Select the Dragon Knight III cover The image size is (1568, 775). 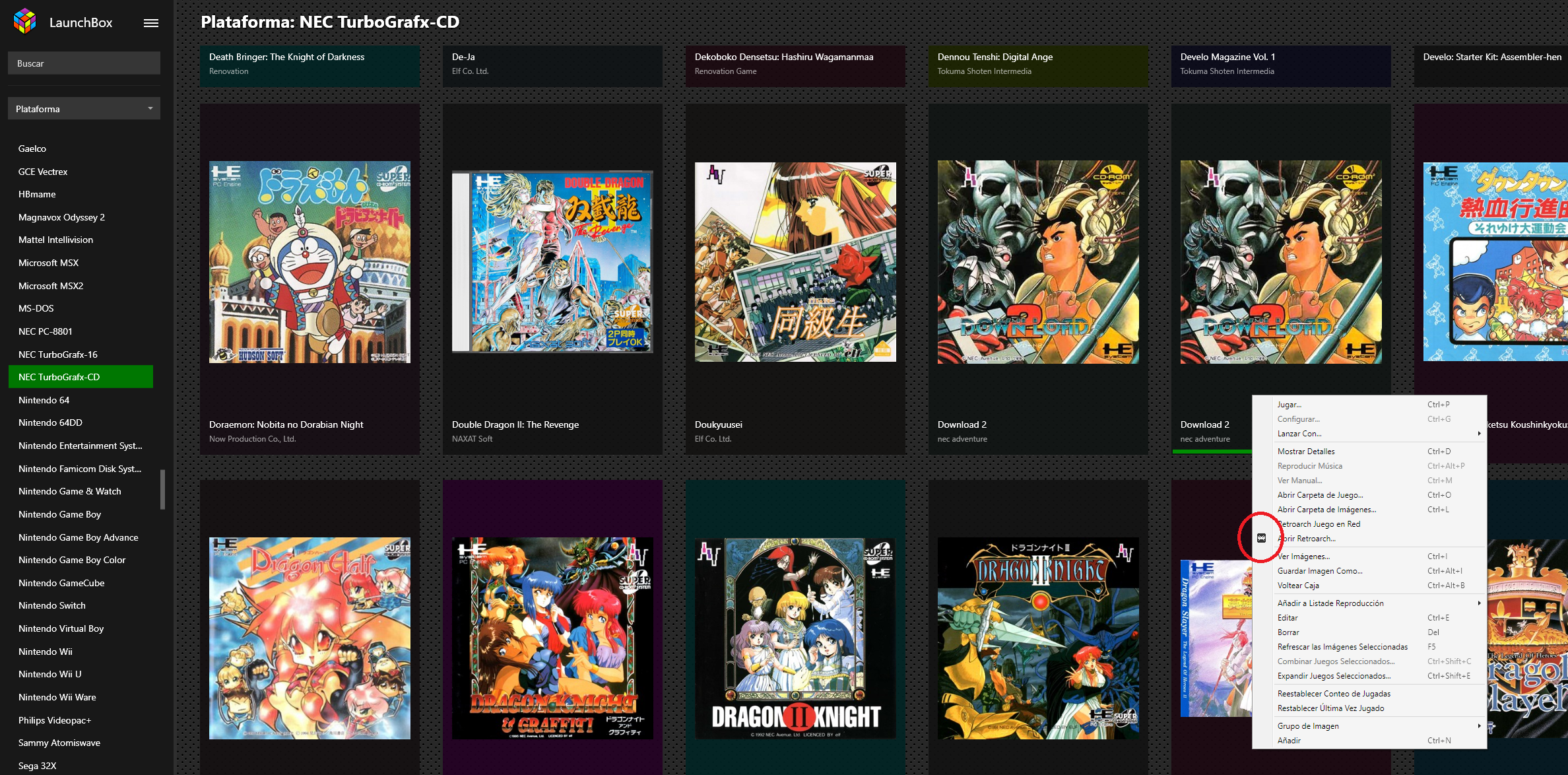[x=1038, y=638]
